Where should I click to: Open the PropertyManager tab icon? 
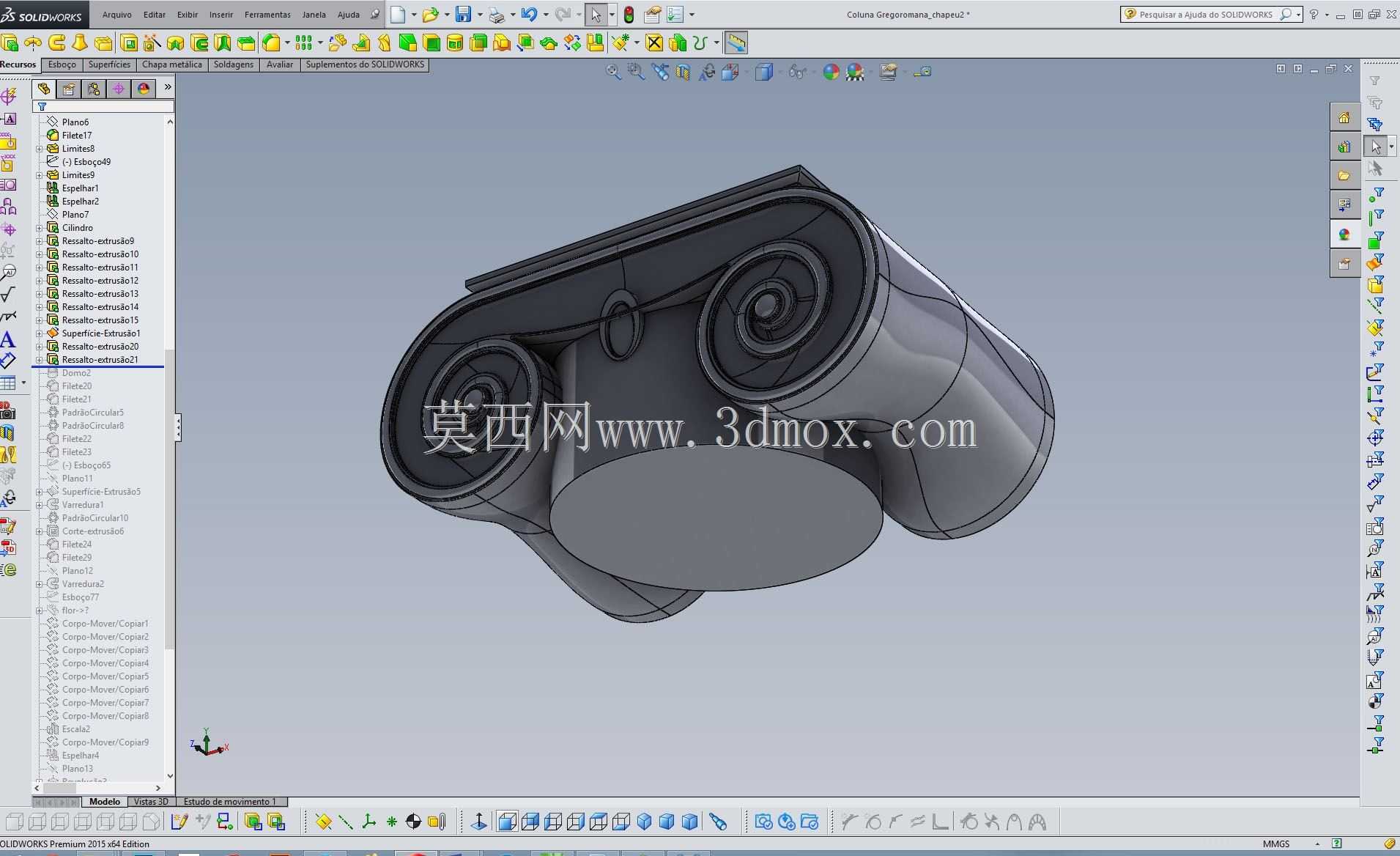click(69, 89)
